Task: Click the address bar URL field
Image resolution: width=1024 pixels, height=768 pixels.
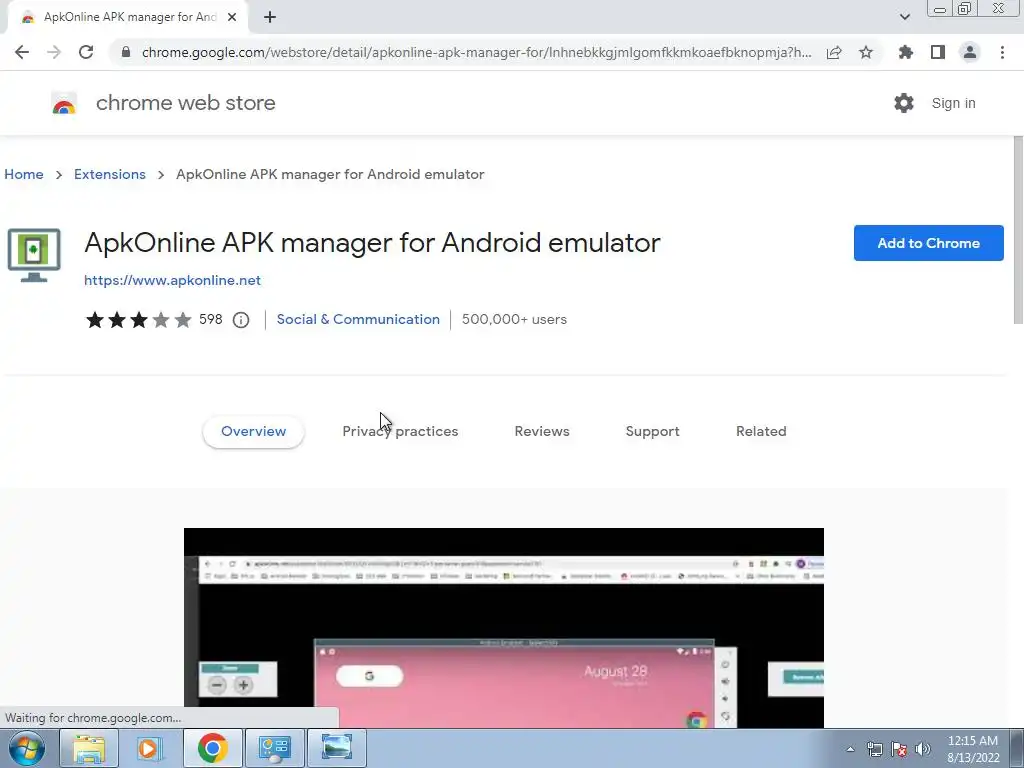Action: point(477,52)
